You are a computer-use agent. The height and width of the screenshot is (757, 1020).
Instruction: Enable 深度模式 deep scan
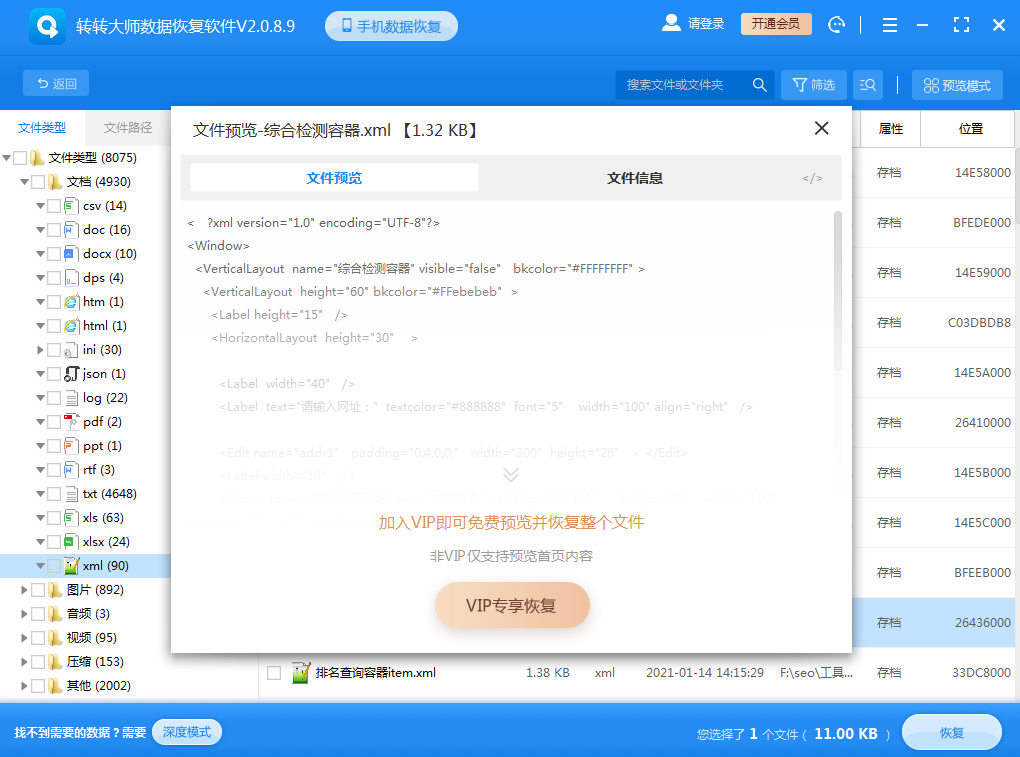click(x=187, y=732)
